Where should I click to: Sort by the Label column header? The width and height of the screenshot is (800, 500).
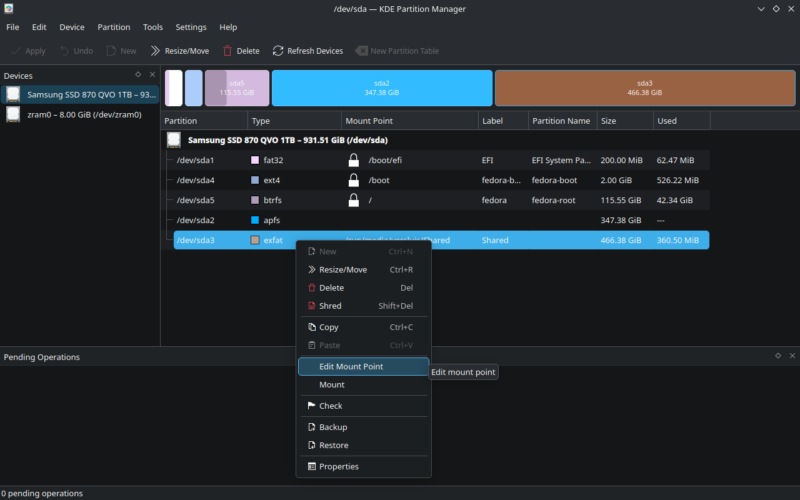point(503,121)
